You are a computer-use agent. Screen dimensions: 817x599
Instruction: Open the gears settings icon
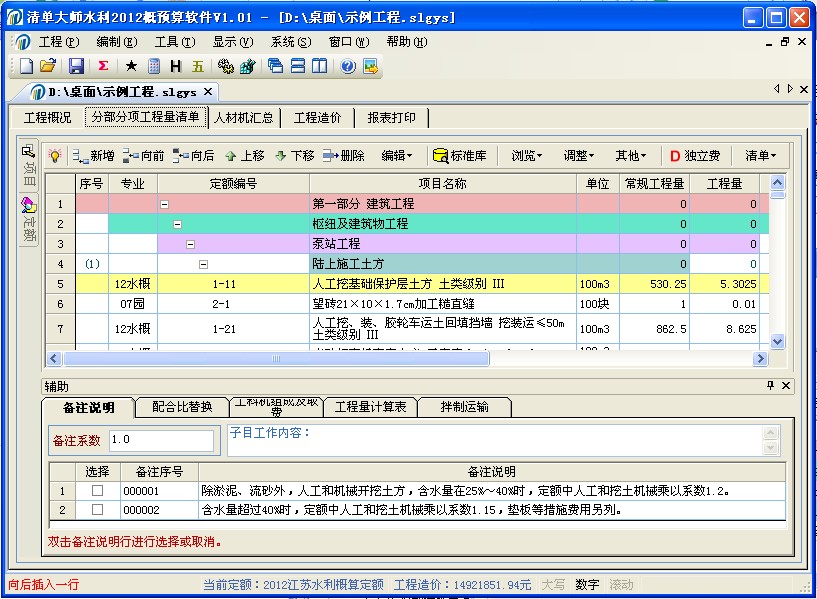(x=225, y=66)
